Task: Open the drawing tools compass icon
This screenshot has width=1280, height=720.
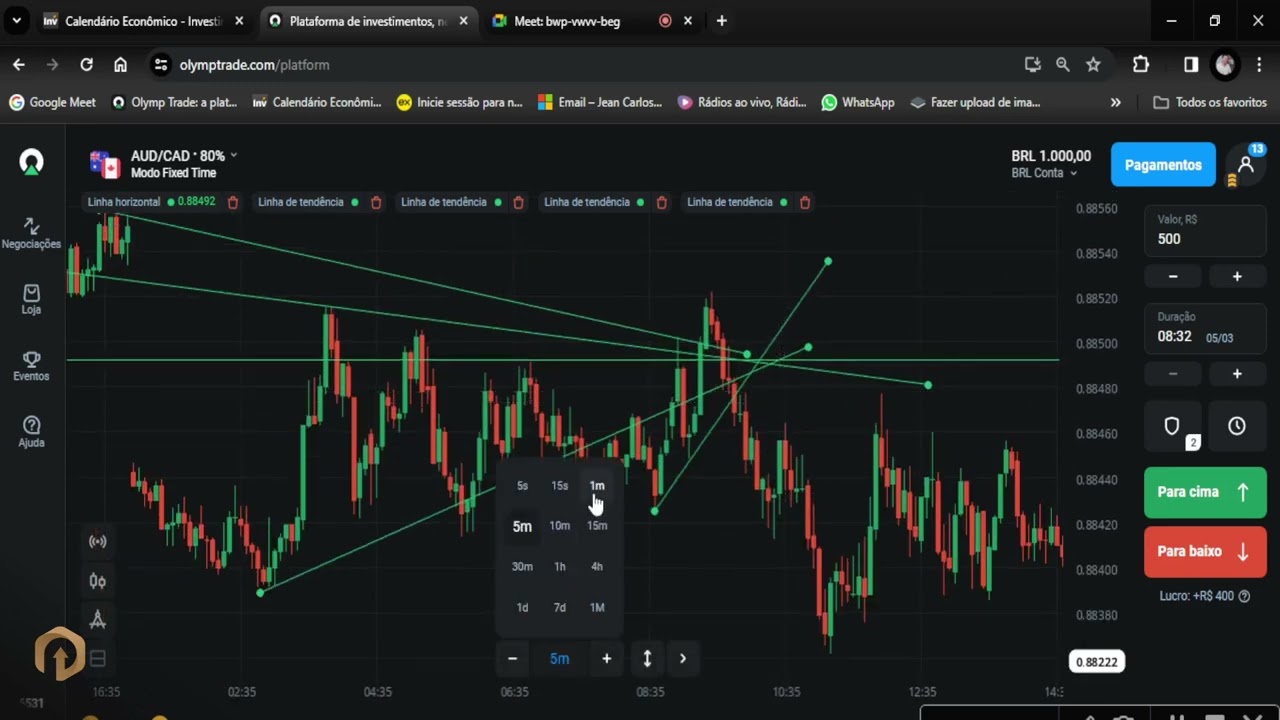Action: 98,620
